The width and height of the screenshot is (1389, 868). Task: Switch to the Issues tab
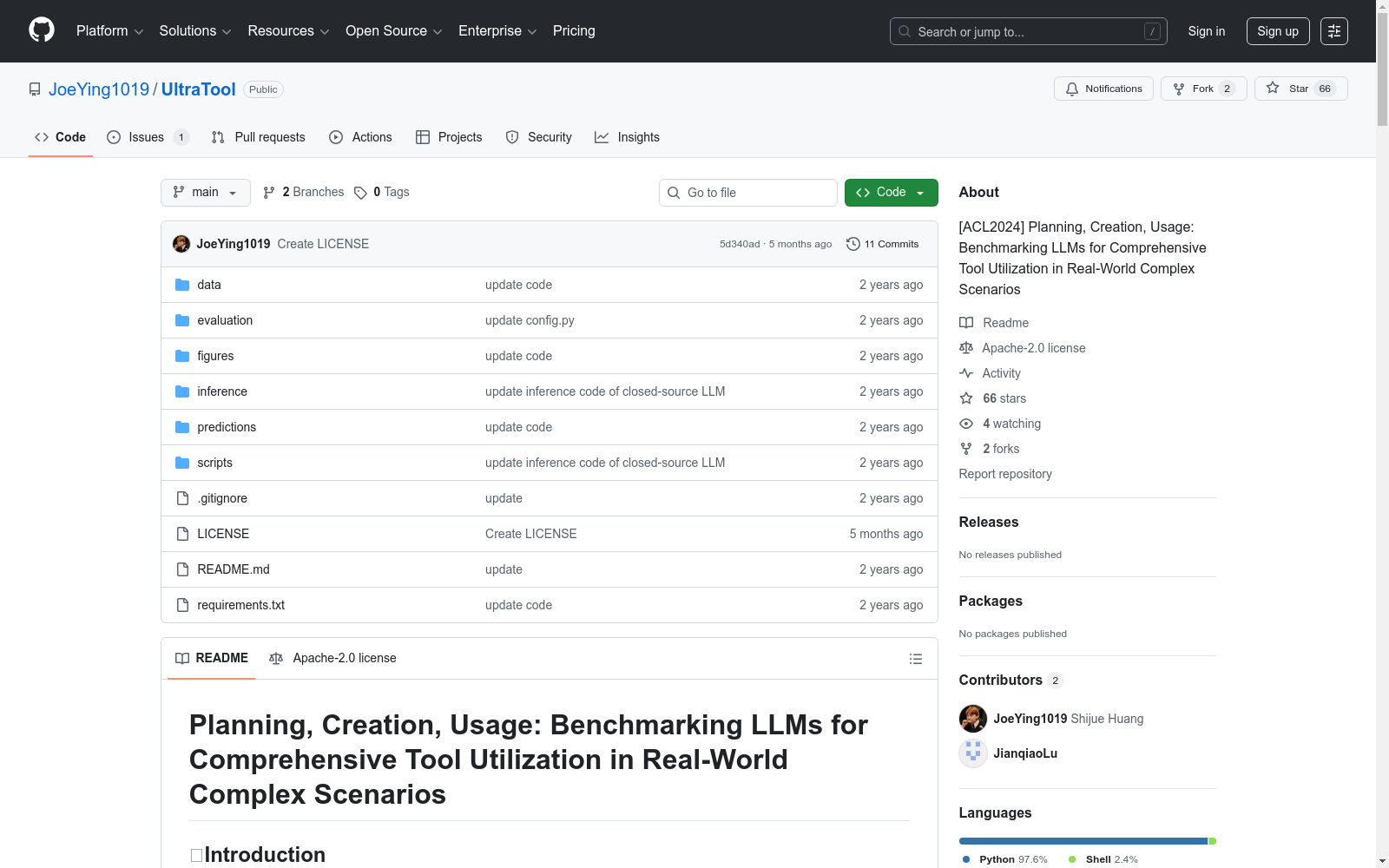coord(148,137)
